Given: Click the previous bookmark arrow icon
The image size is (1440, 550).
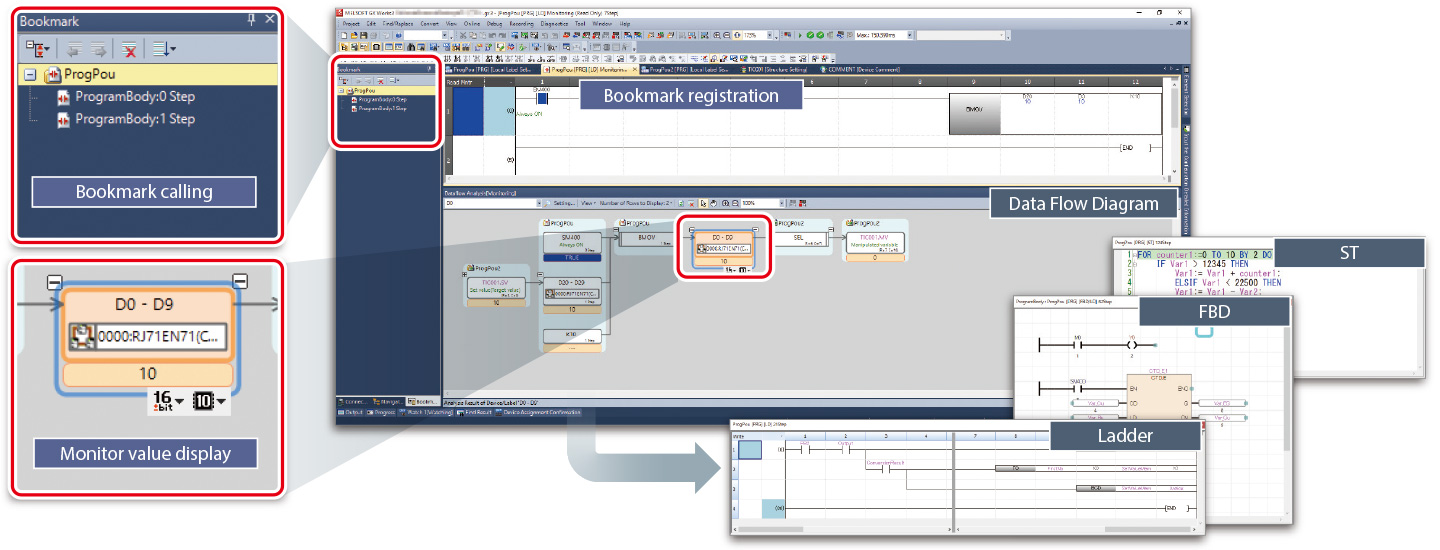Looking at the screenshot, I should tap(73, 49).
